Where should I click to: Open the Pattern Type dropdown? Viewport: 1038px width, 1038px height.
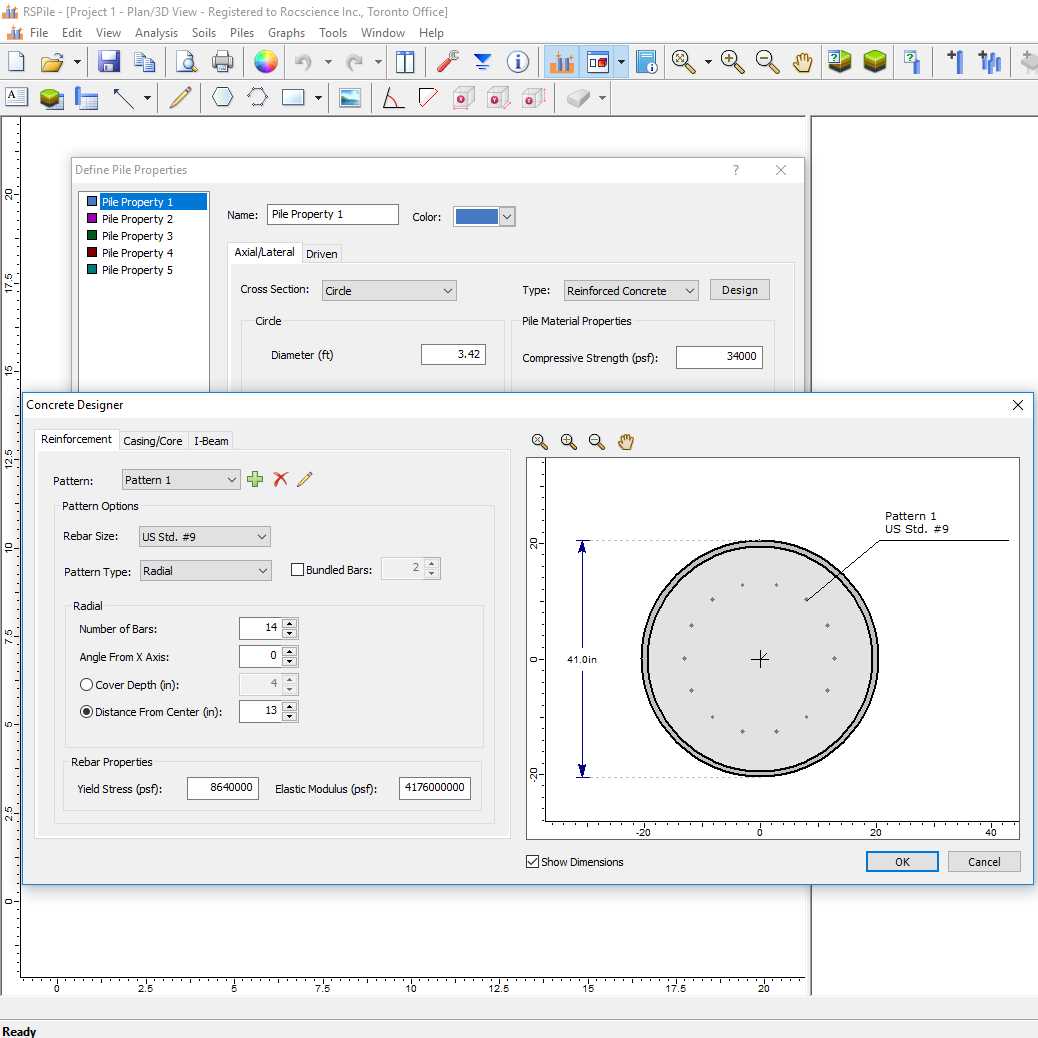tap(205, 571)
